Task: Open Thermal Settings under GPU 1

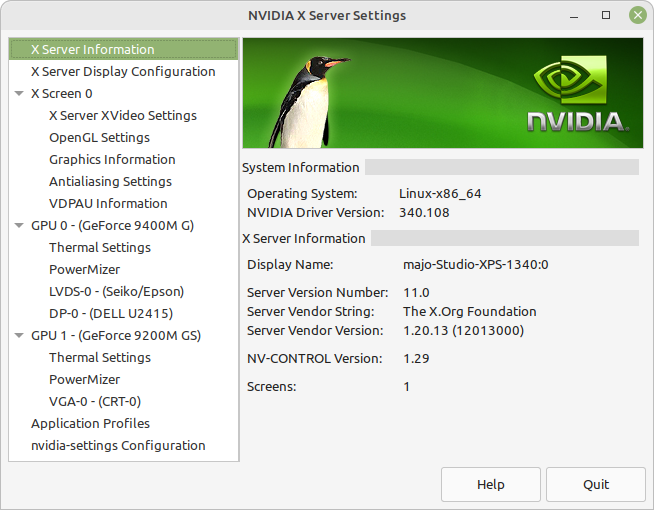Action: [100, 358]
